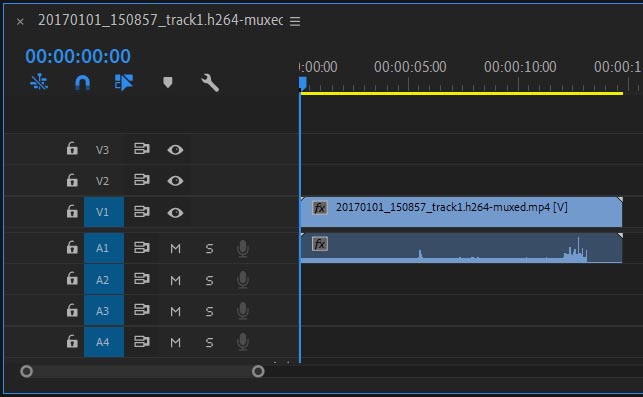Toggle A4 track targeting
Screen dimensions: 643x397
pyautogui.click(x=104, y=342)
